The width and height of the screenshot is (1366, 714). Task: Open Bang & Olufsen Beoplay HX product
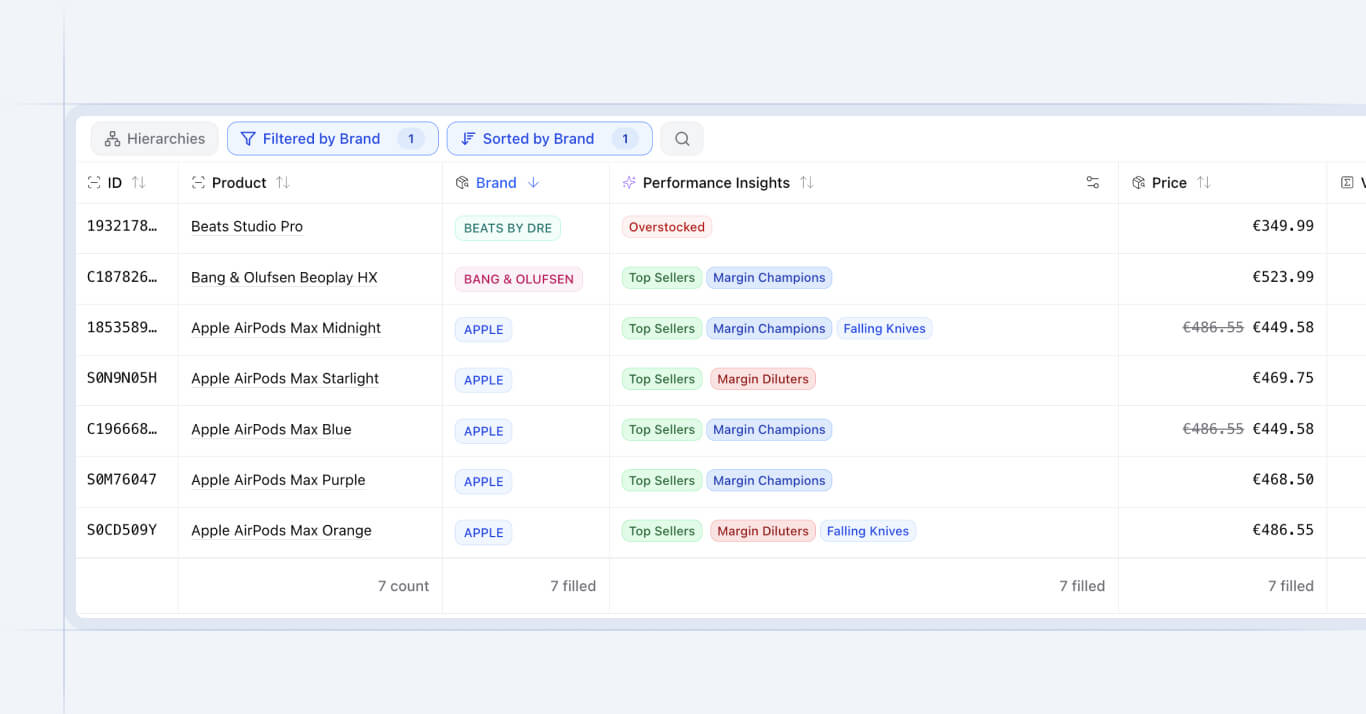pyautogui.click(x=284, y=278)
